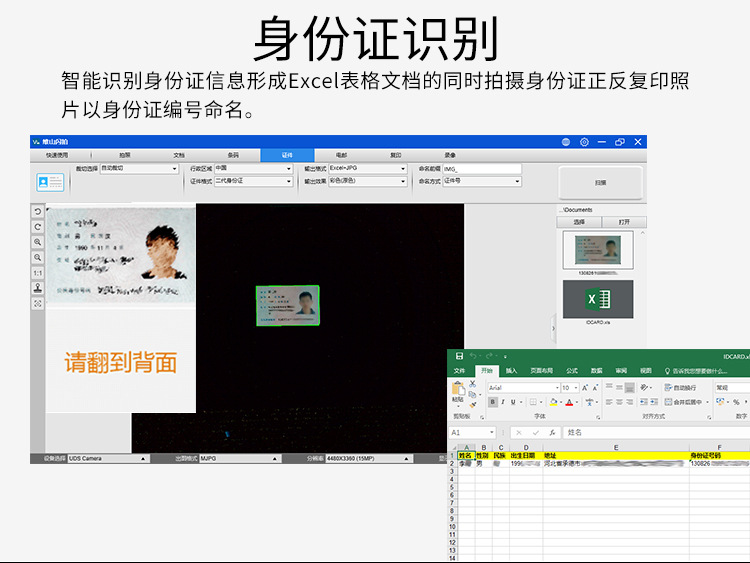Click merge and center (合并后居中) in Excel
750x563 pixels.
tap(687, 402)
